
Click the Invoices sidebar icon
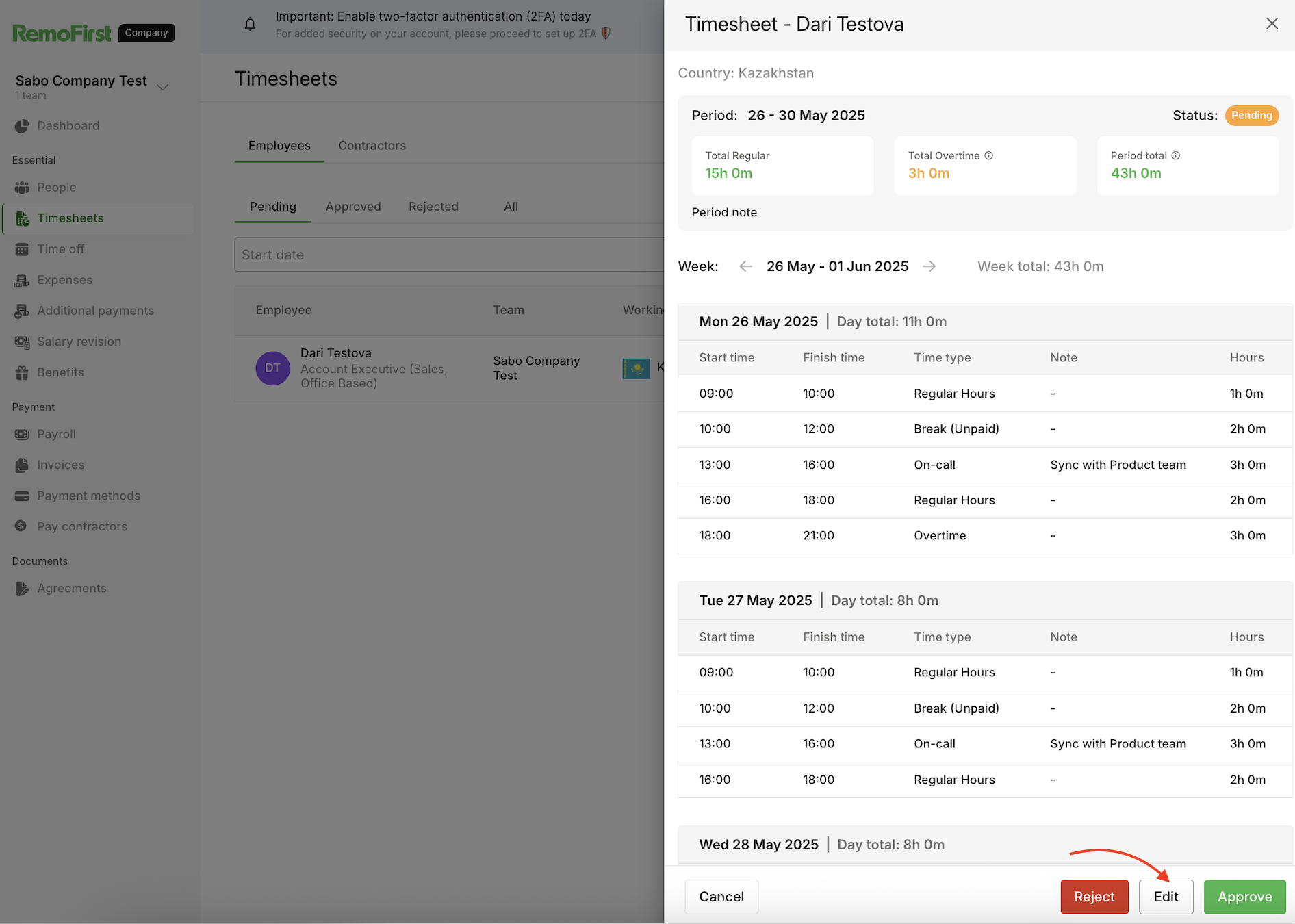[x=22, y=465]
